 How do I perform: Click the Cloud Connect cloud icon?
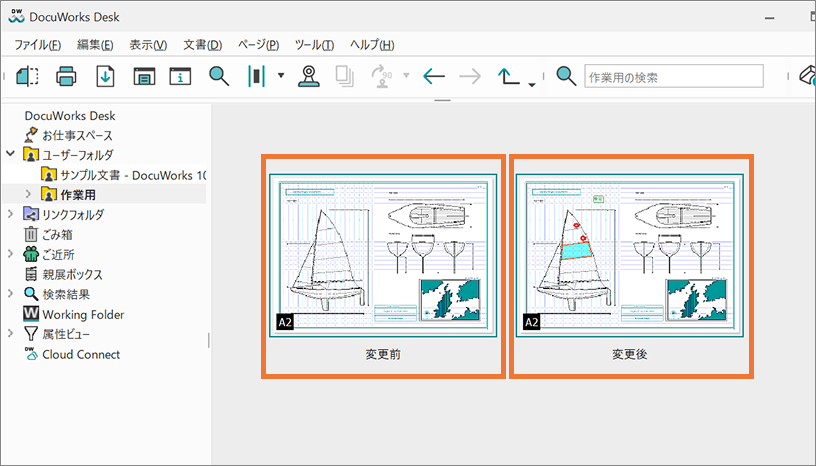pyautogui.click(x=31, y=354)
